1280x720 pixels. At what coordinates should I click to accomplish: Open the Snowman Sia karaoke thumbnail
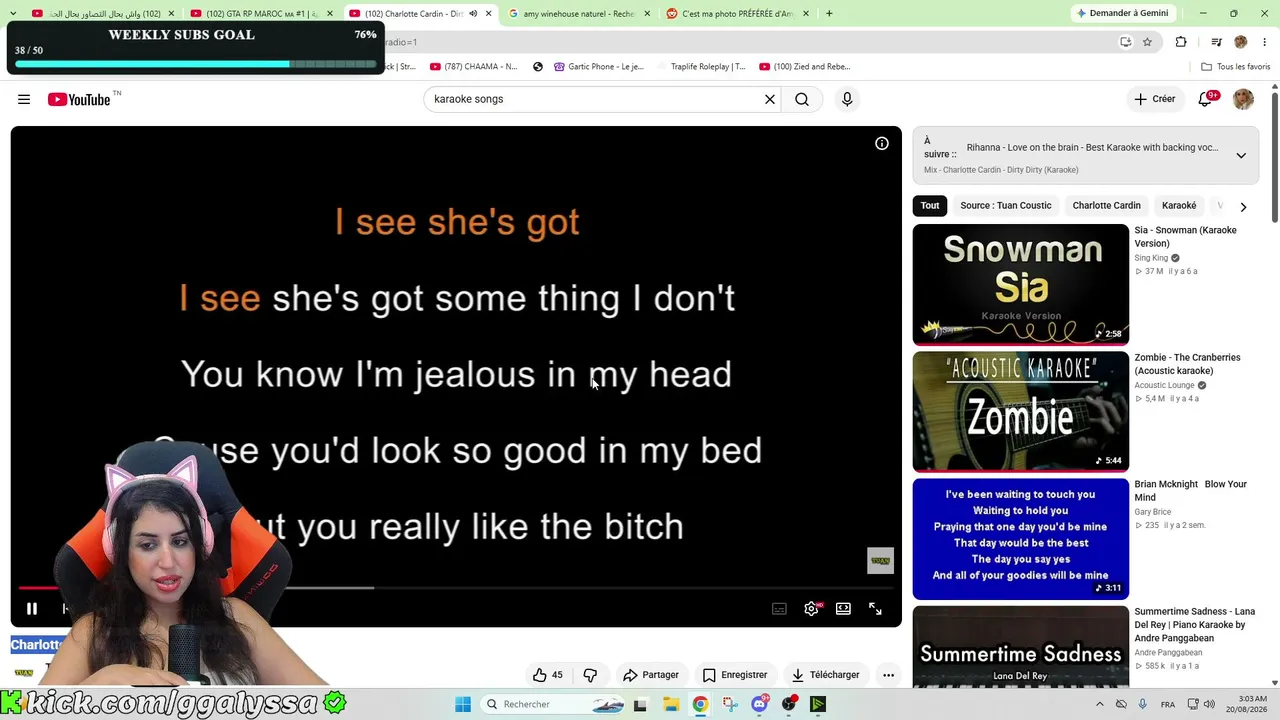tap(1020, 284)
